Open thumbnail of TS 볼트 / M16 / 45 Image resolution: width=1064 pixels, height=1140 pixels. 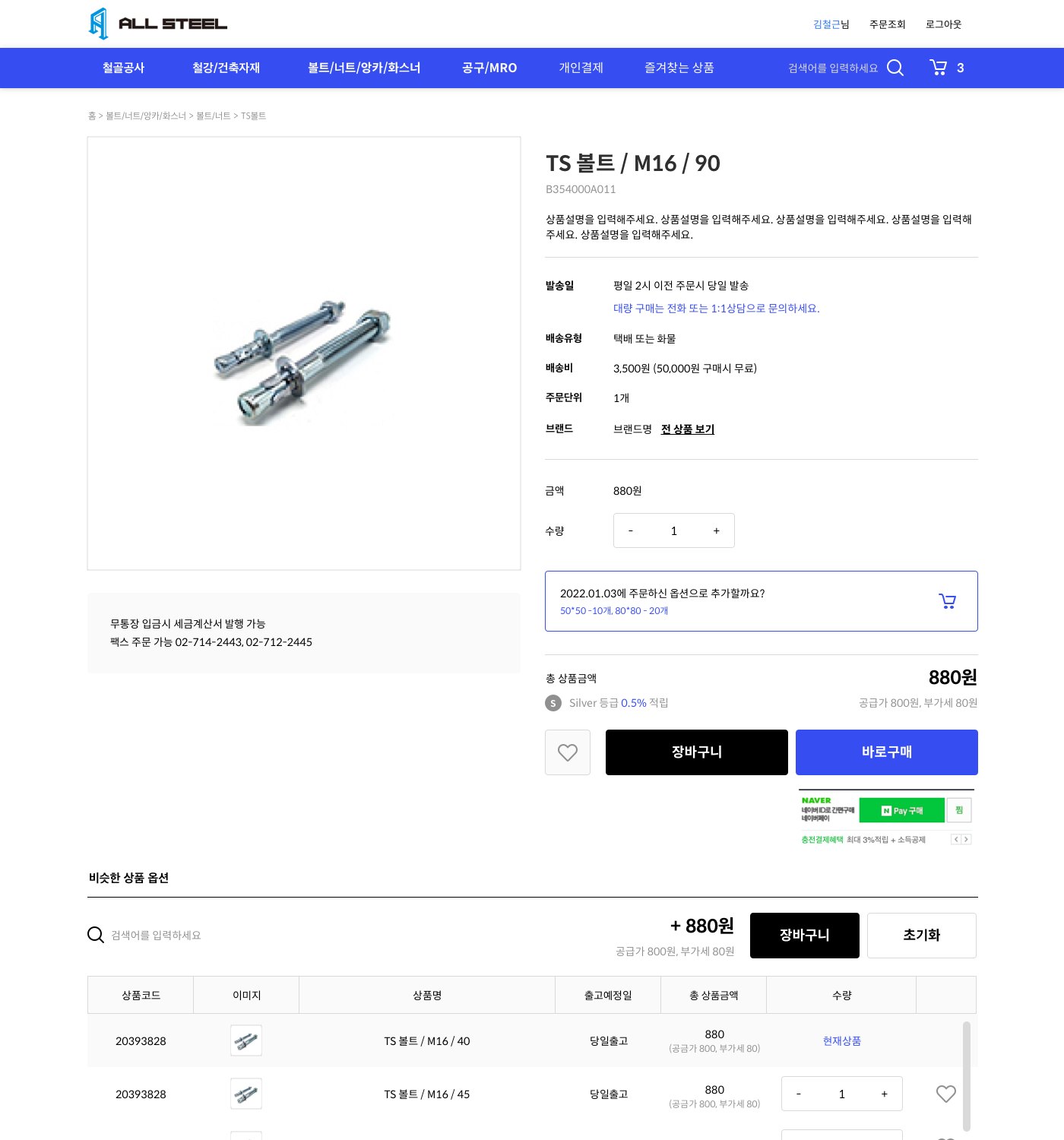pyautogui.click(x=246, y=1094)
